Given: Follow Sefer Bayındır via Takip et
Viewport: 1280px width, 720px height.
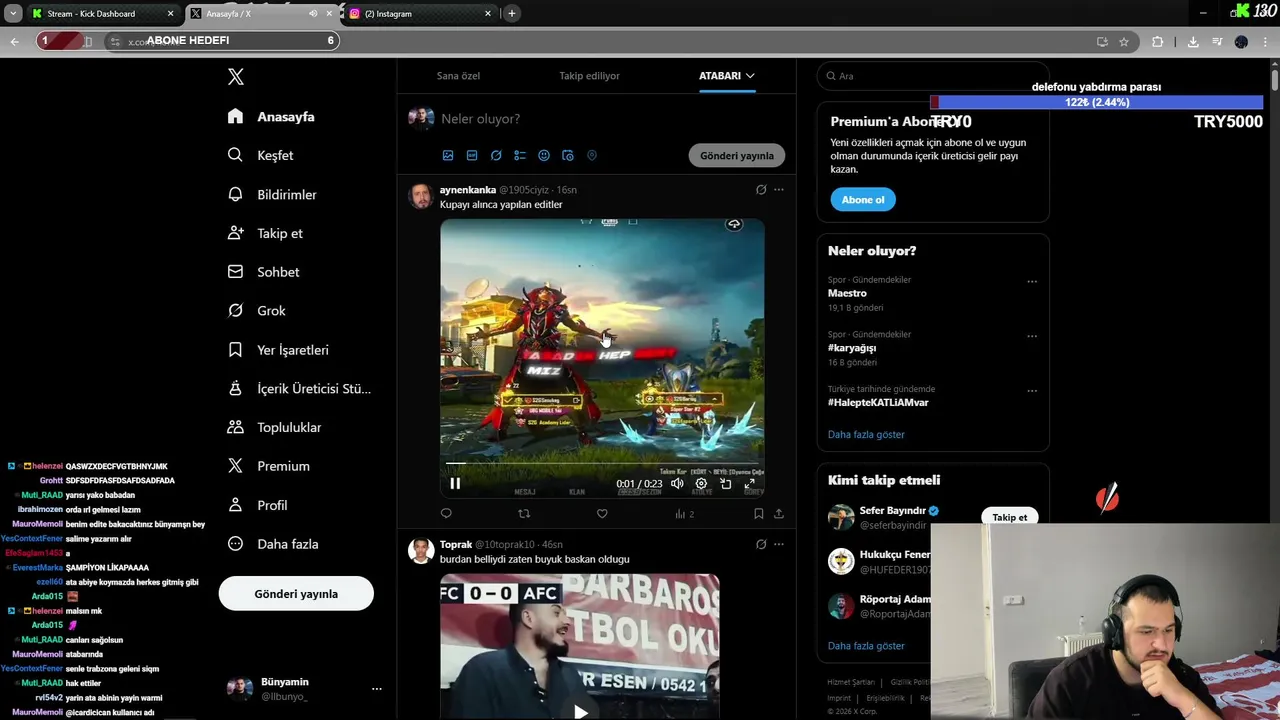Looking at the screenshot, I should [1010, 517].
